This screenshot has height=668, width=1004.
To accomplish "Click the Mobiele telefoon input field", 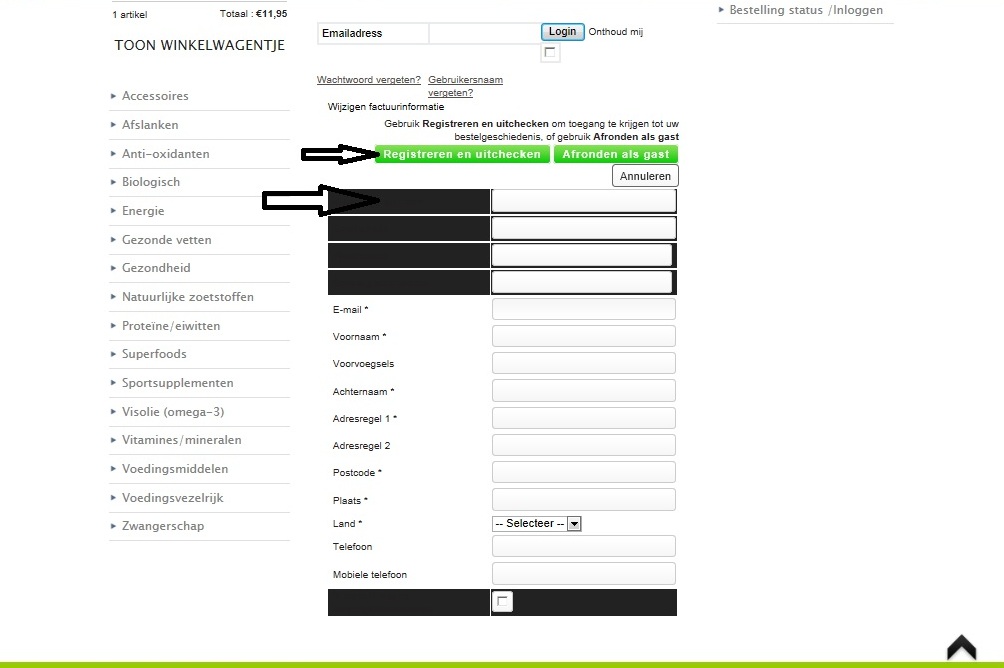I will (583, 574).
